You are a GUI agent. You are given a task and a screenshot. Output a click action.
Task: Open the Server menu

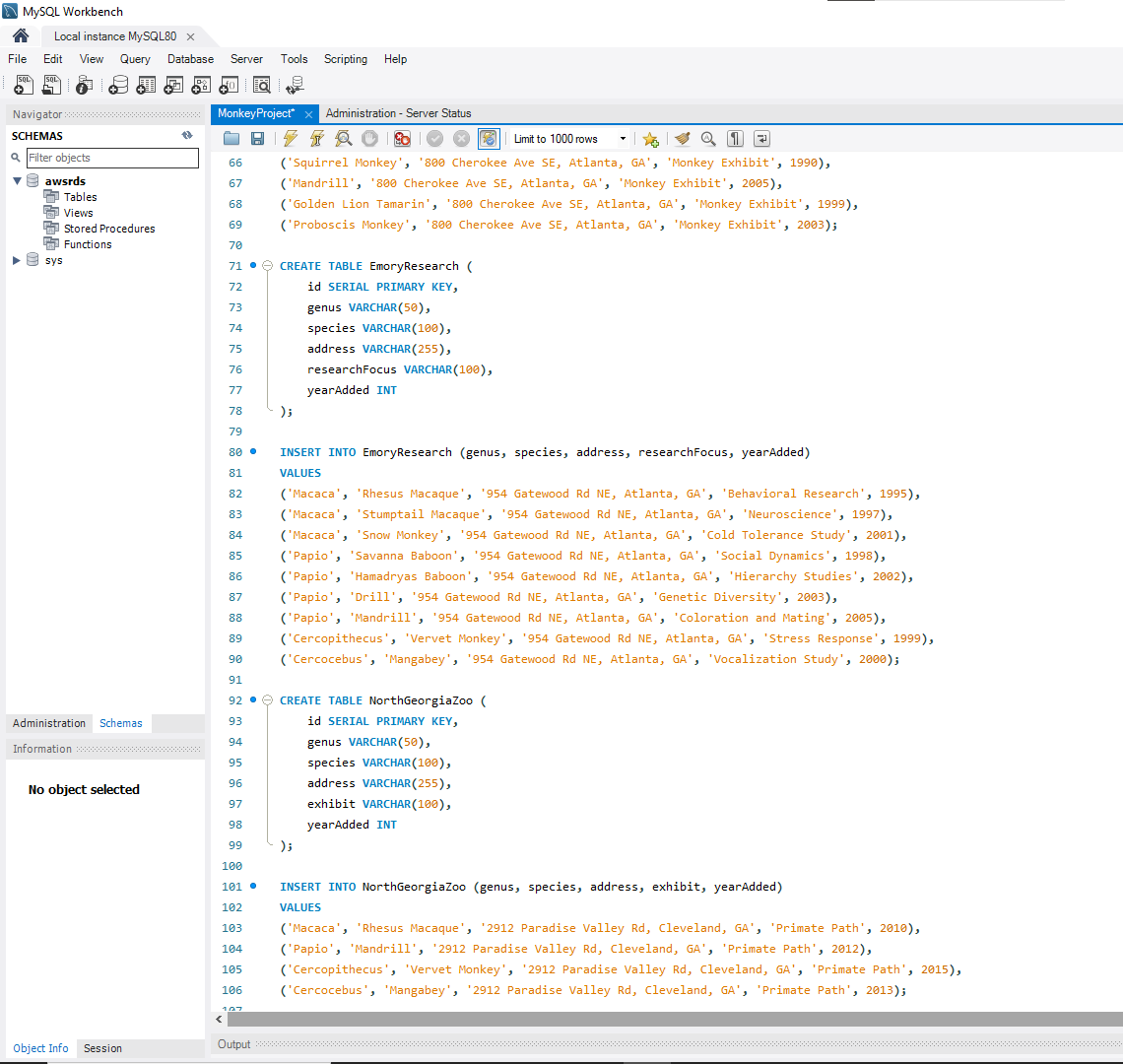pos(246,59)
